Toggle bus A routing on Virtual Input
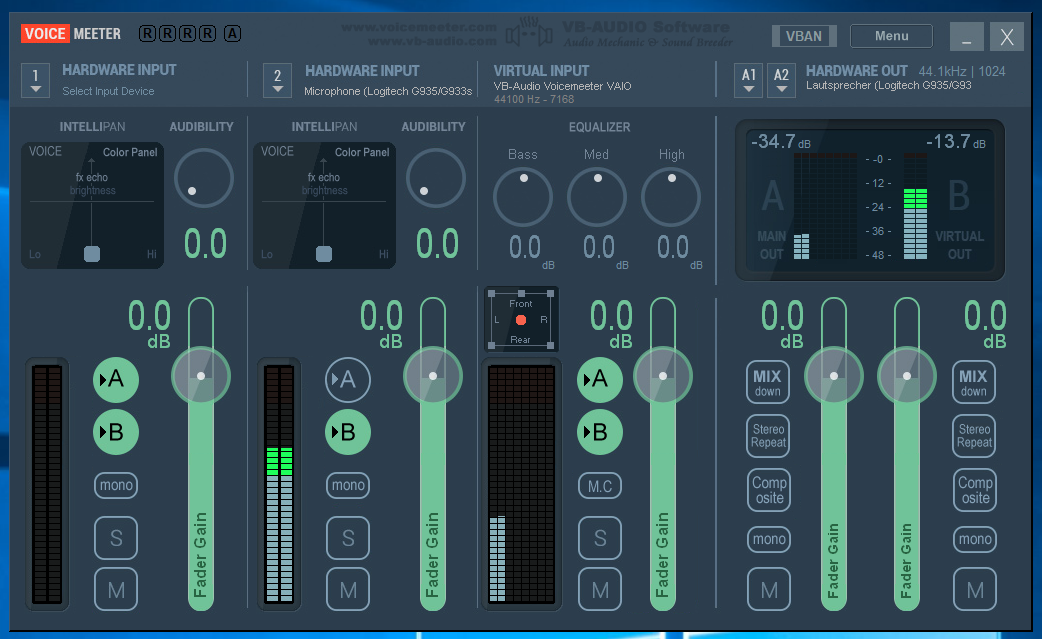1042x639 pixels. [x=599, y=379]
